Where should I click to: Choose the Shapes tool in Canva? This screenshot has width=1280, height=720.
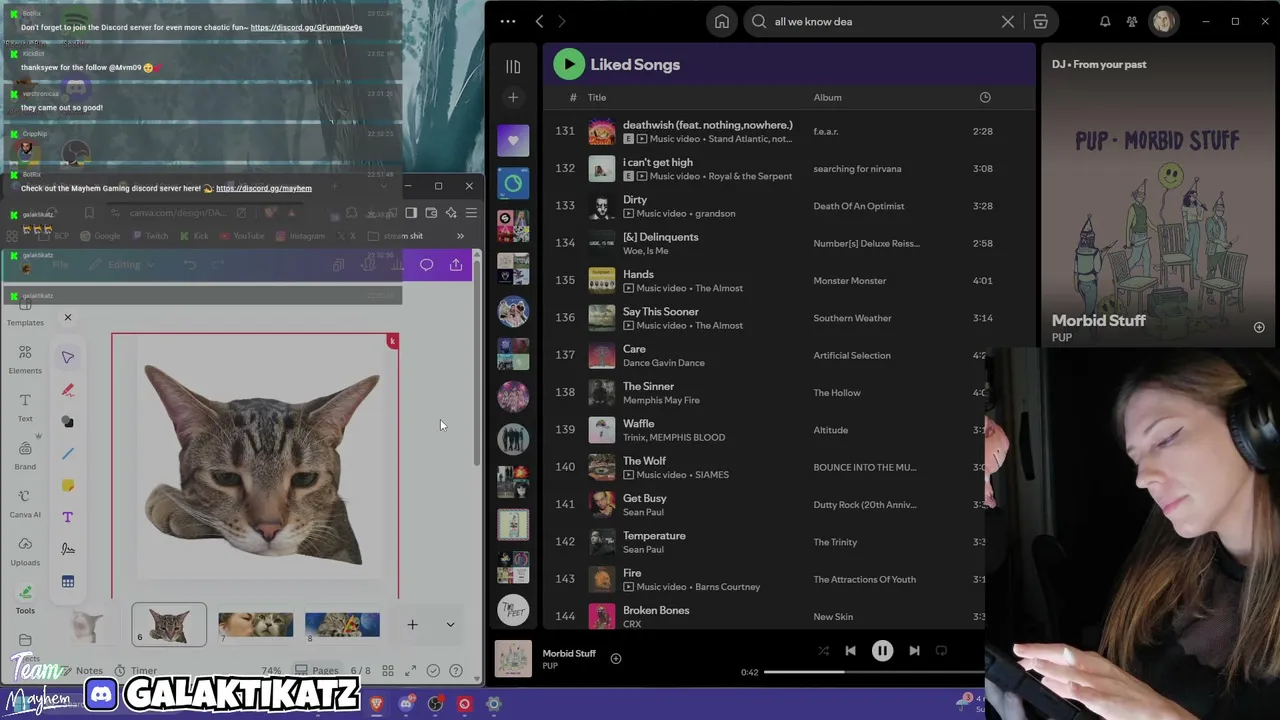[68, 421]
